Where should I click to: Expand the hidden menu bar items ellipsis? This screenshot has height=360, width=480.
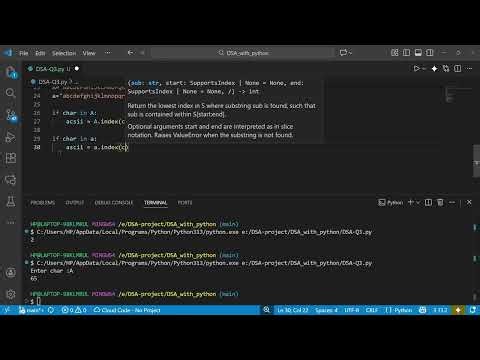click(108, 53)
